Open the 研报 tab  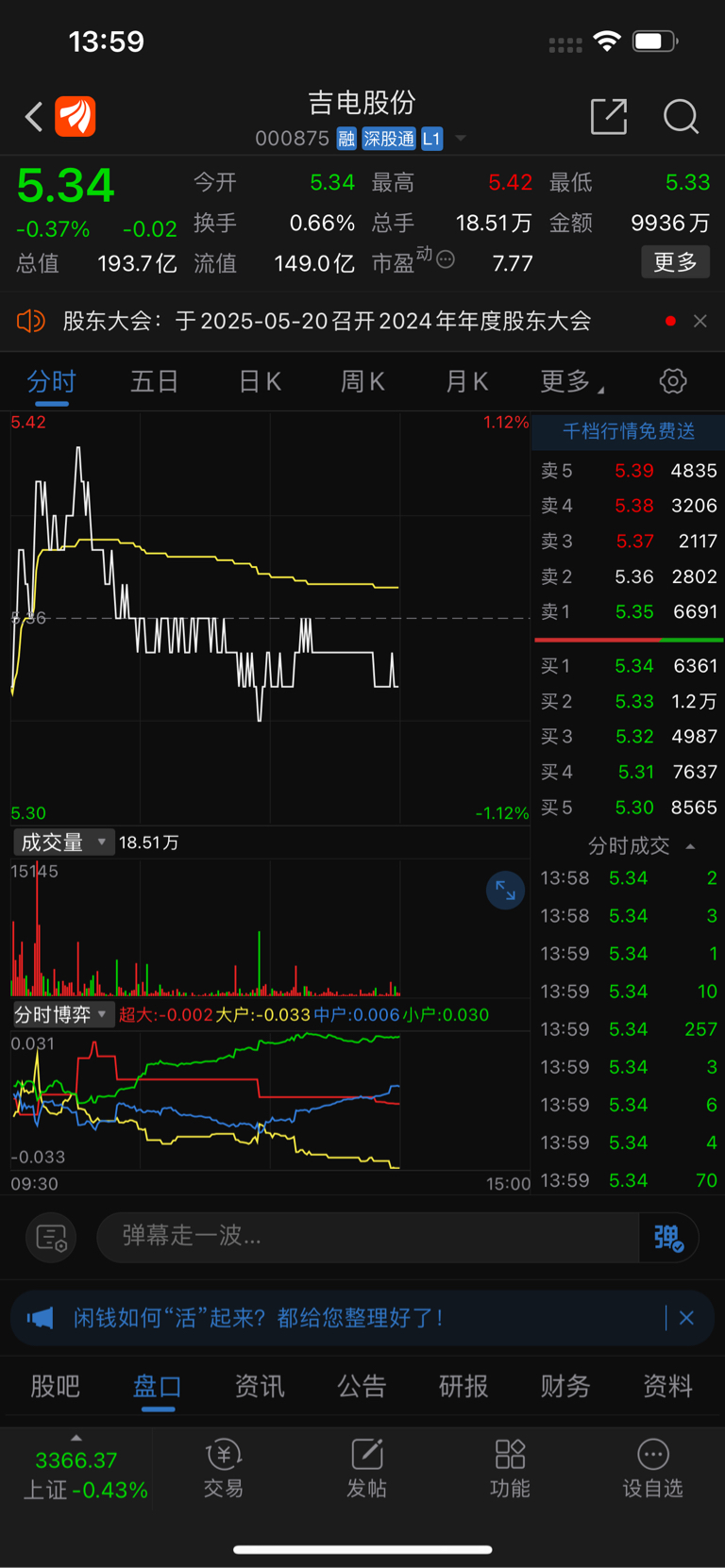pos(464,1386)
